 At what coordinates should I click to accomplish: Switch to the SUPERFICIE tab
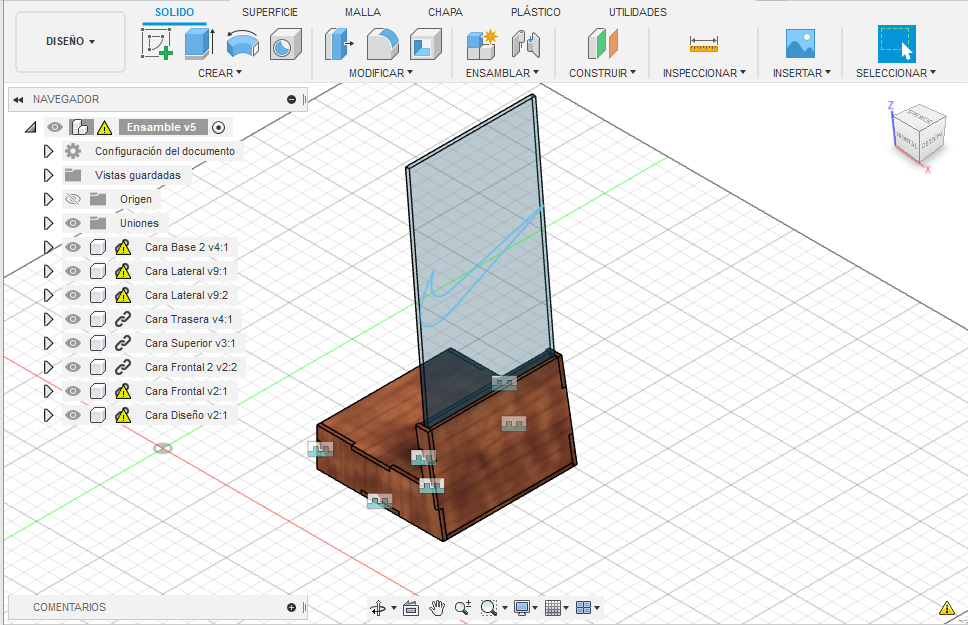click(269, 12)
